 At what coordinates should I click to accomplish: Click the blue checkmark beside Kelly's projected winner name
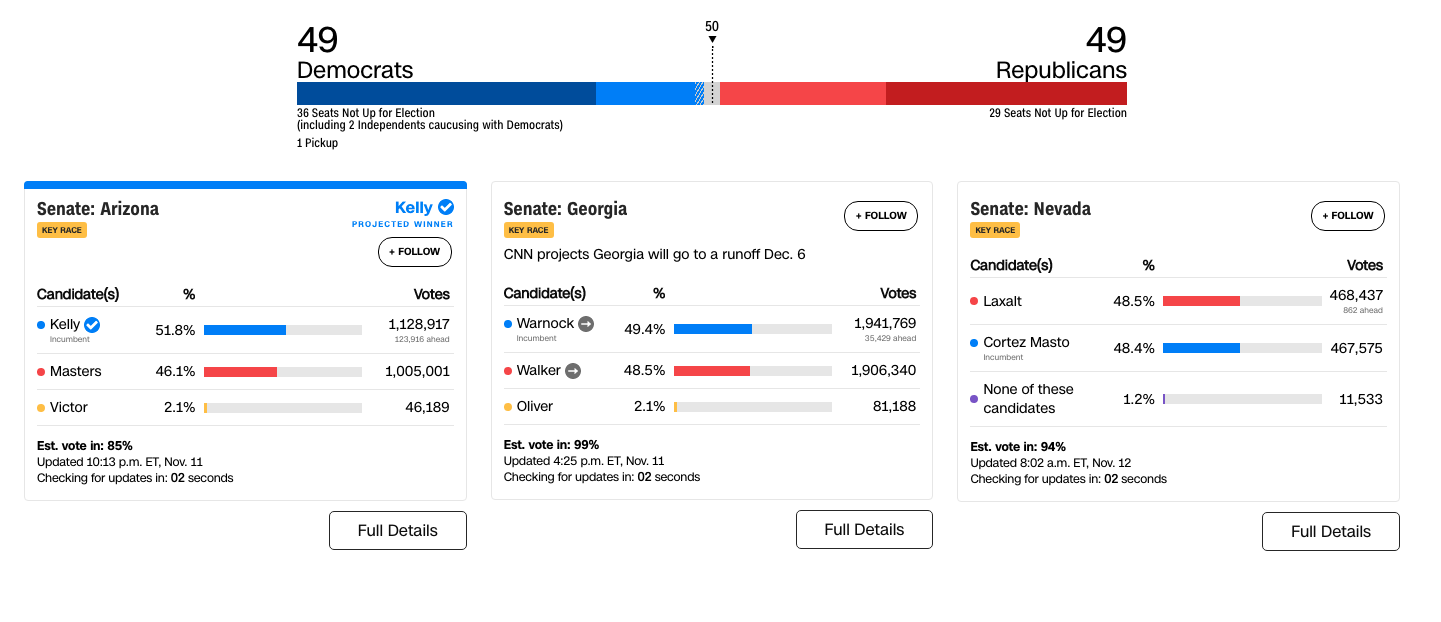446,207
